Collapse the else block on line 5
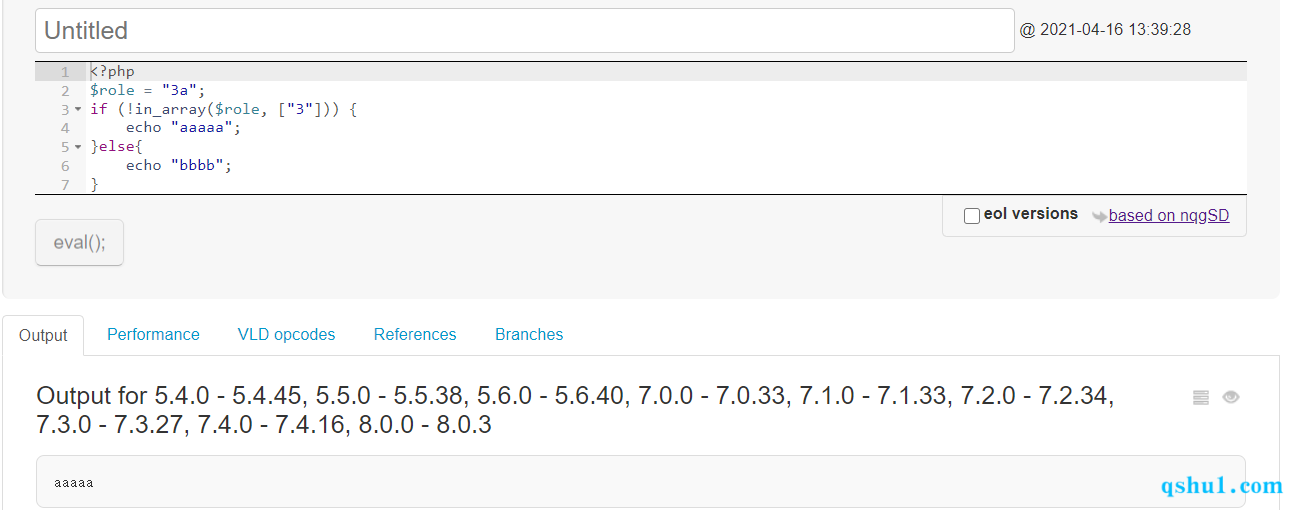1293x510 pixels. point(78,148)
